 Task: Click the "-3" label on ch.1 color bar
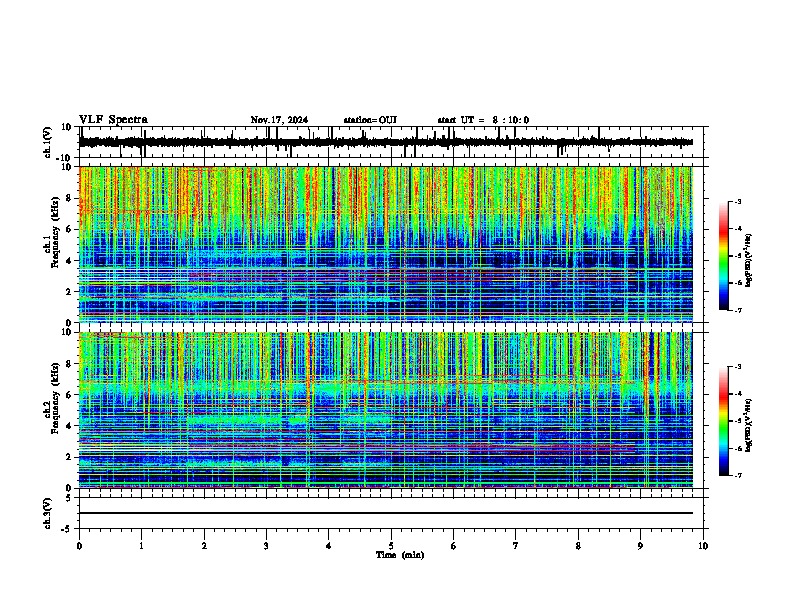pos(738,202)
